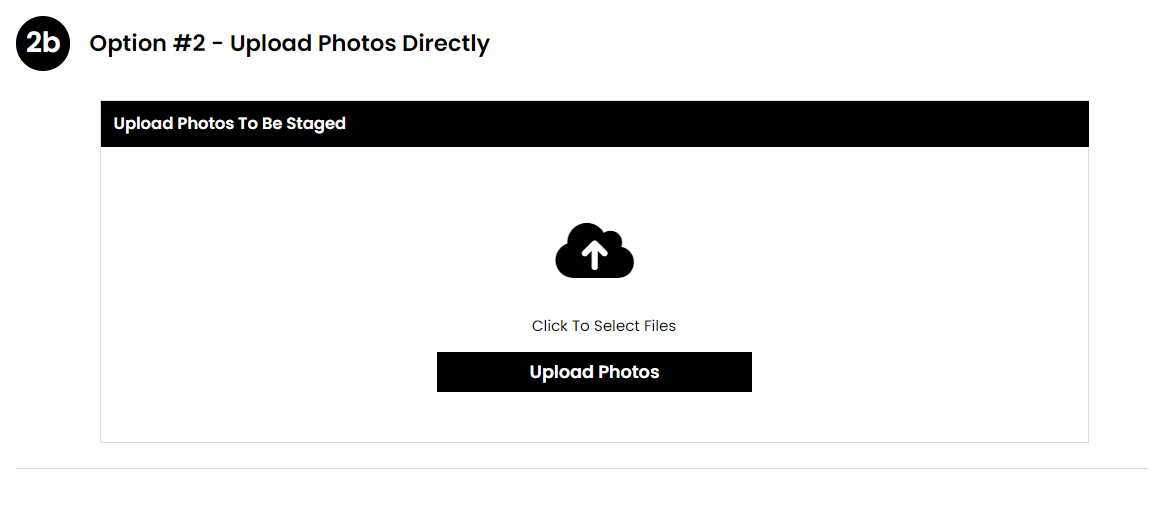Click the white arrow inside the cloud

pos(594,256)
